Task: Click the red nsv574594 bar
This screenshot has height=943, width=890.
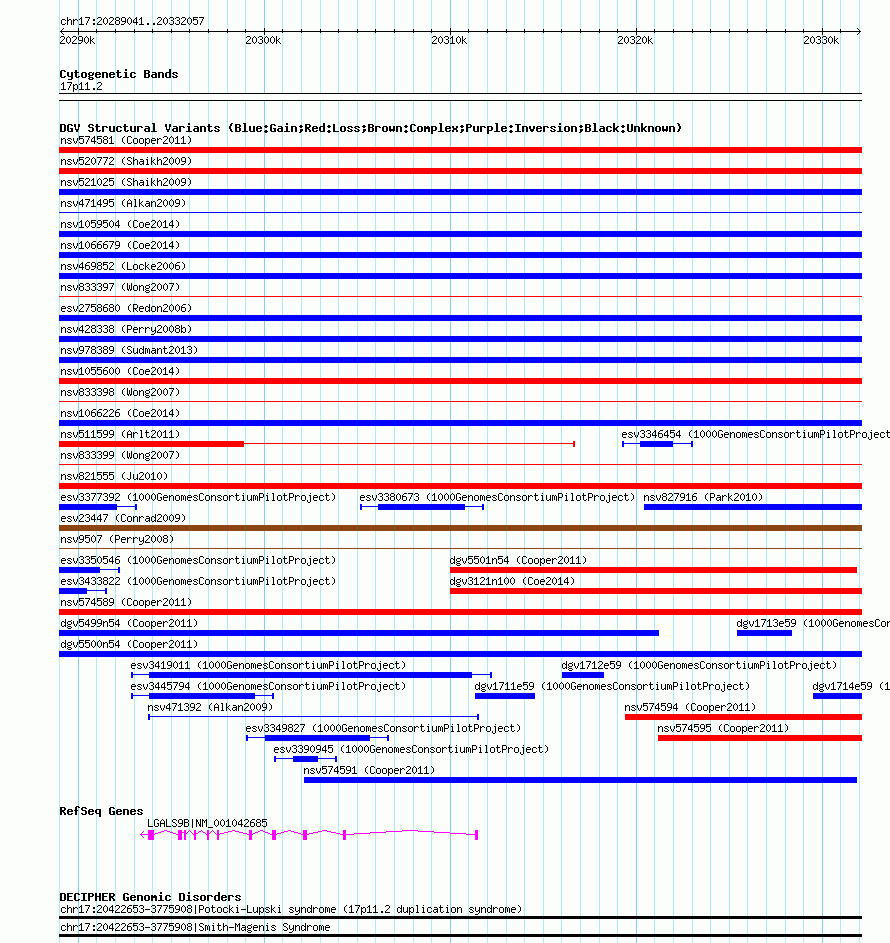Action: (743, 717)
